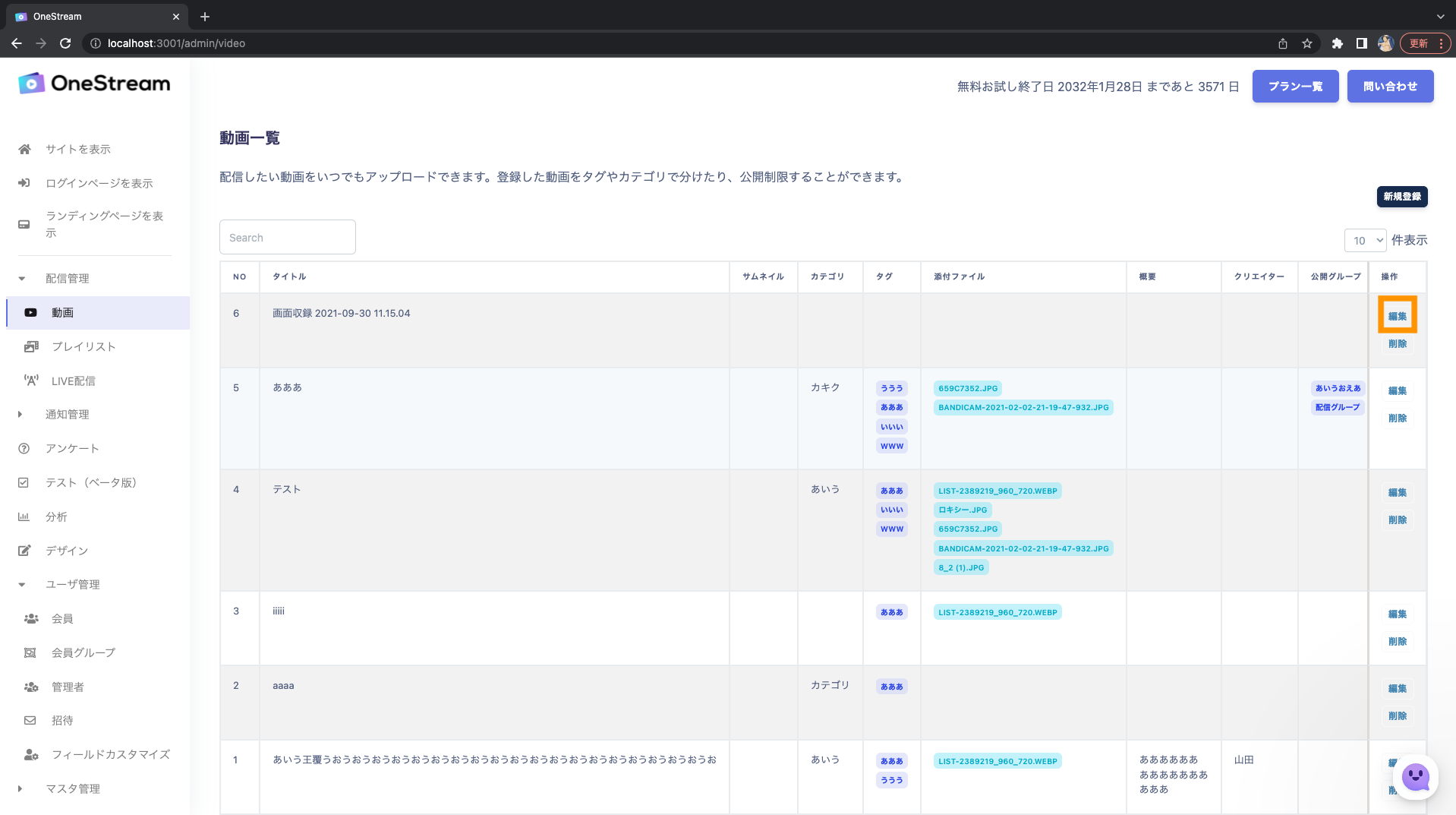Click the question mark icon beside アンケート

[24, 448]
